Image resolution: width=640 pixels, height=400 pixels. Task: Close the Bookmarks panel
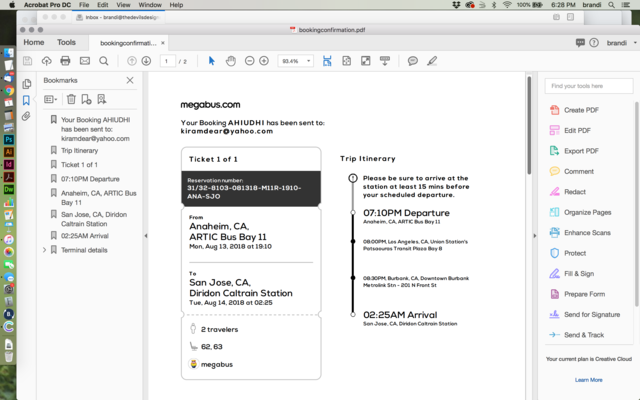click(x=130, y=80)
